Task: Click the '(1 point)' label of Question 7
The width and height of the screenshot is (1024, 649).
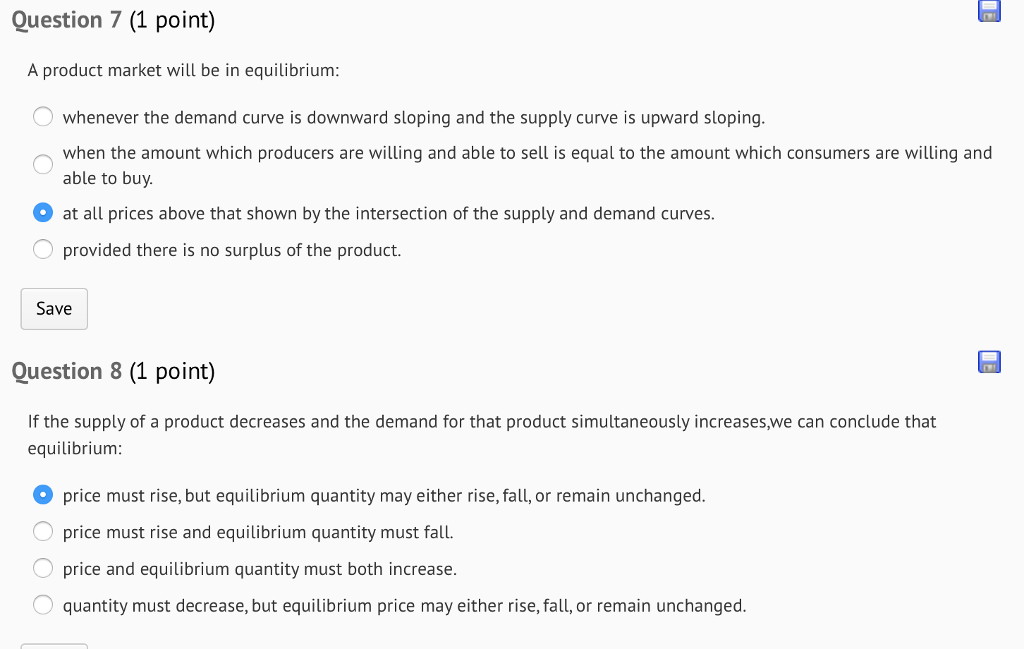Action: (172, 18)
